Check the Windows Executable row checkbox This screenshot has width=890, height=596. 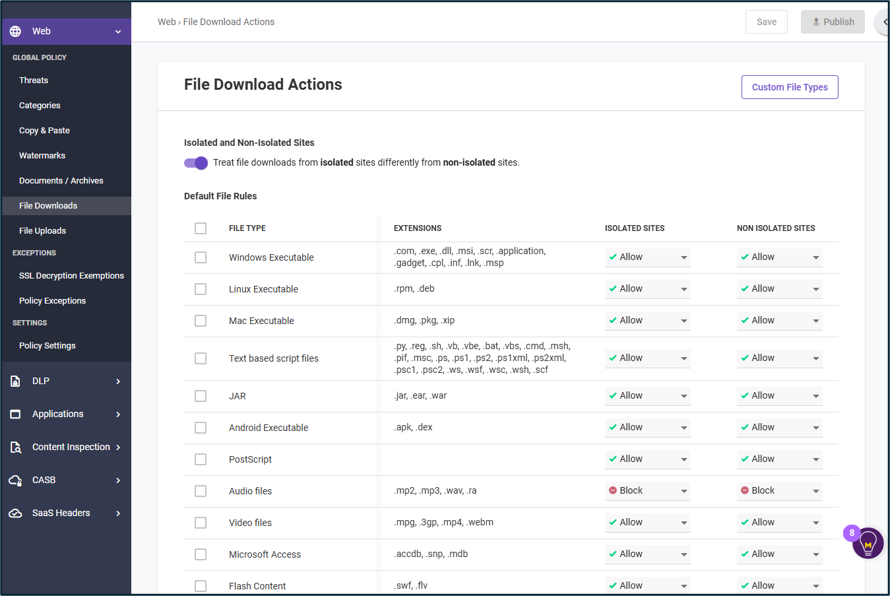point(200,257)
